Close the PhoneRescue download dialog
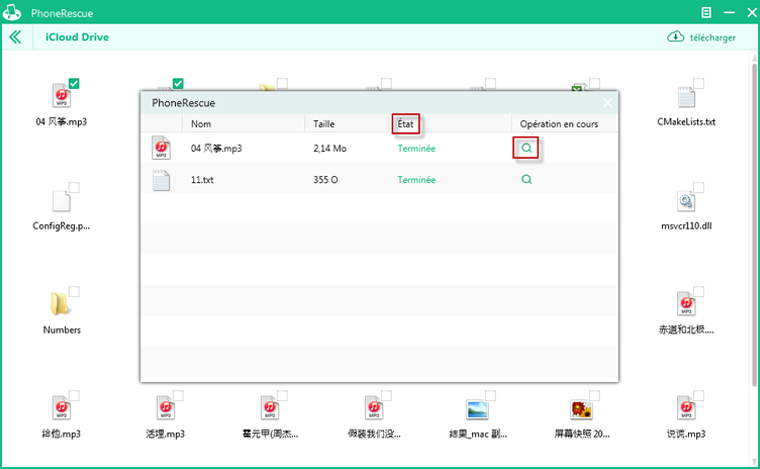Image resolution: width=760 pixels, height=469 pixels. click(607, 103)
